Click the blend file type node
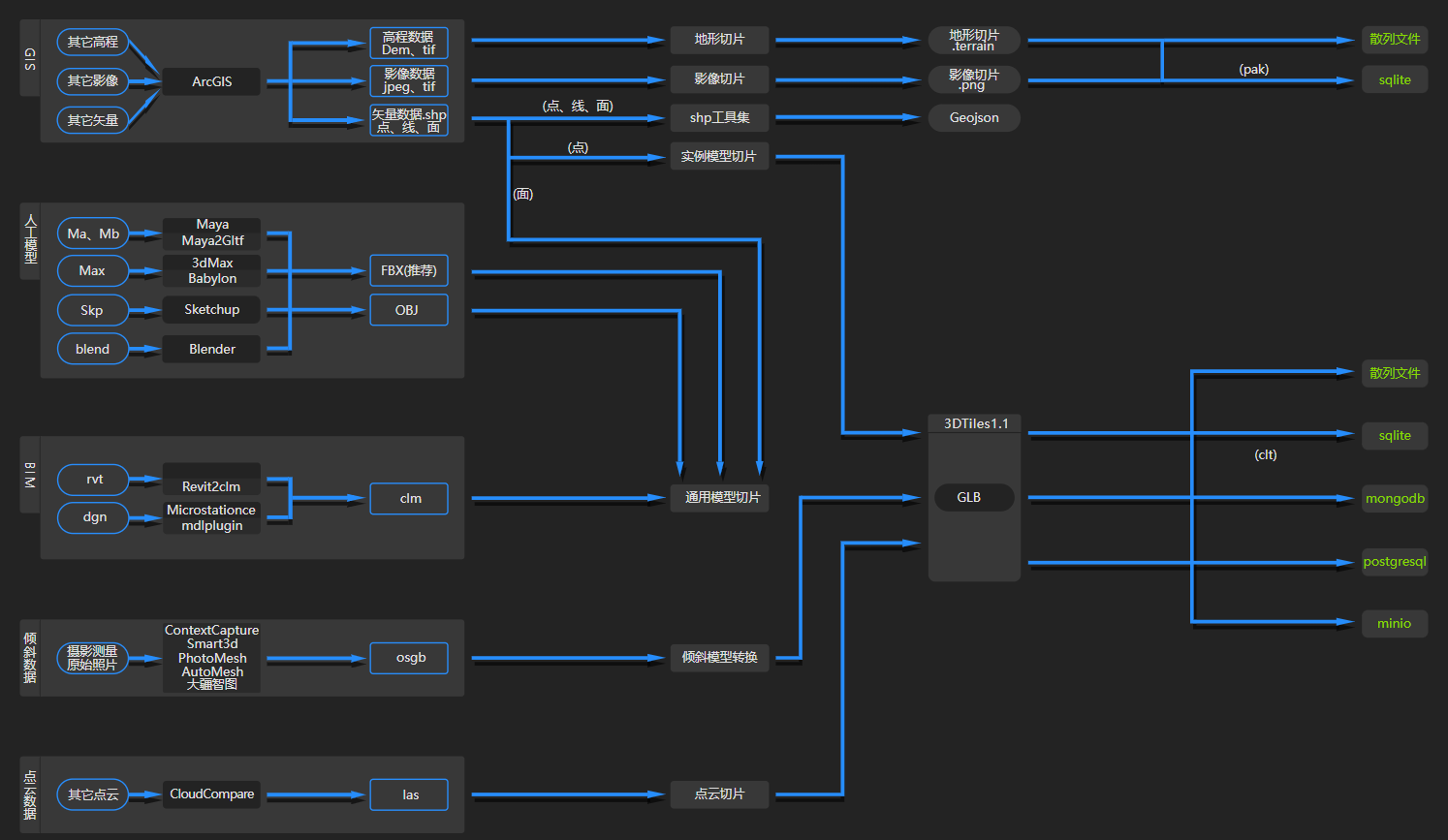This screenshot has height=840, width=1448. 93,349
